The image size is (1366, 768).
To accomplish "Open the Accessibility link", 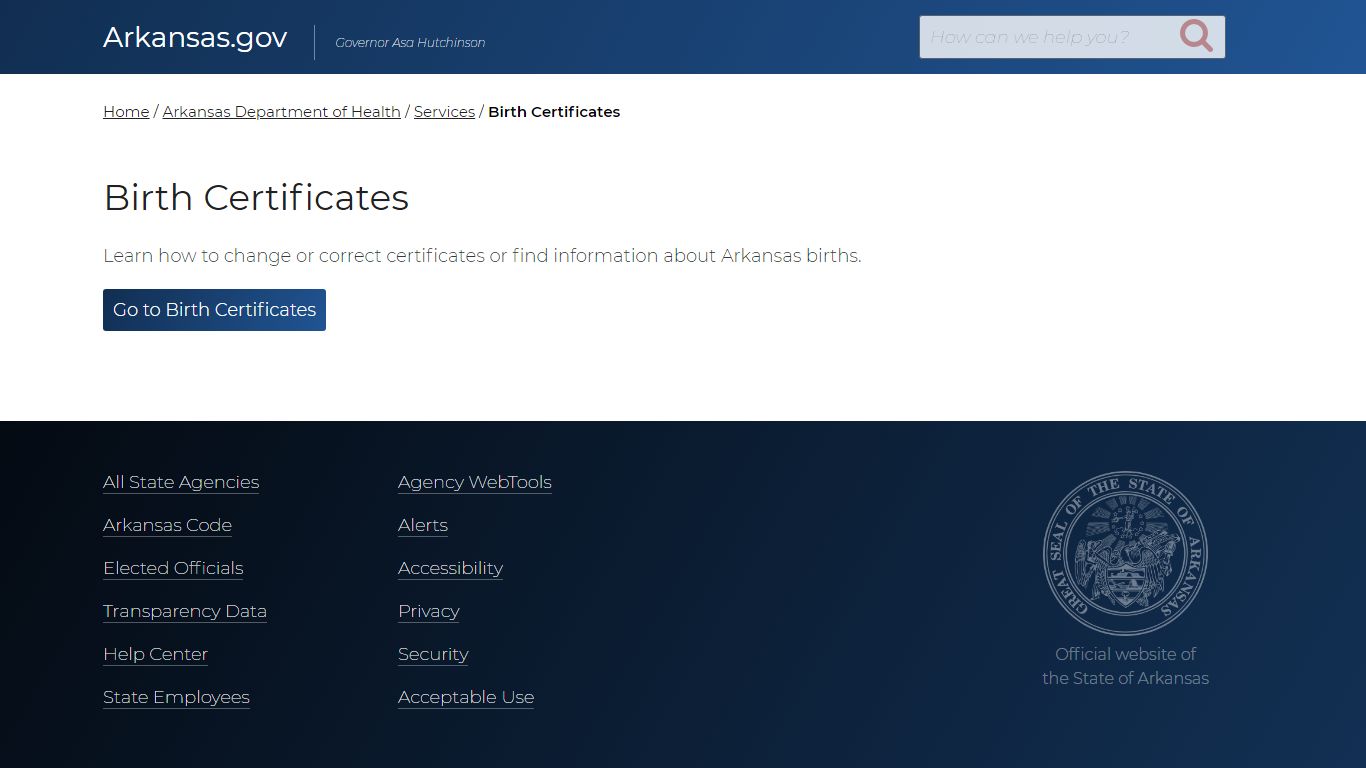I will point(450,568).
